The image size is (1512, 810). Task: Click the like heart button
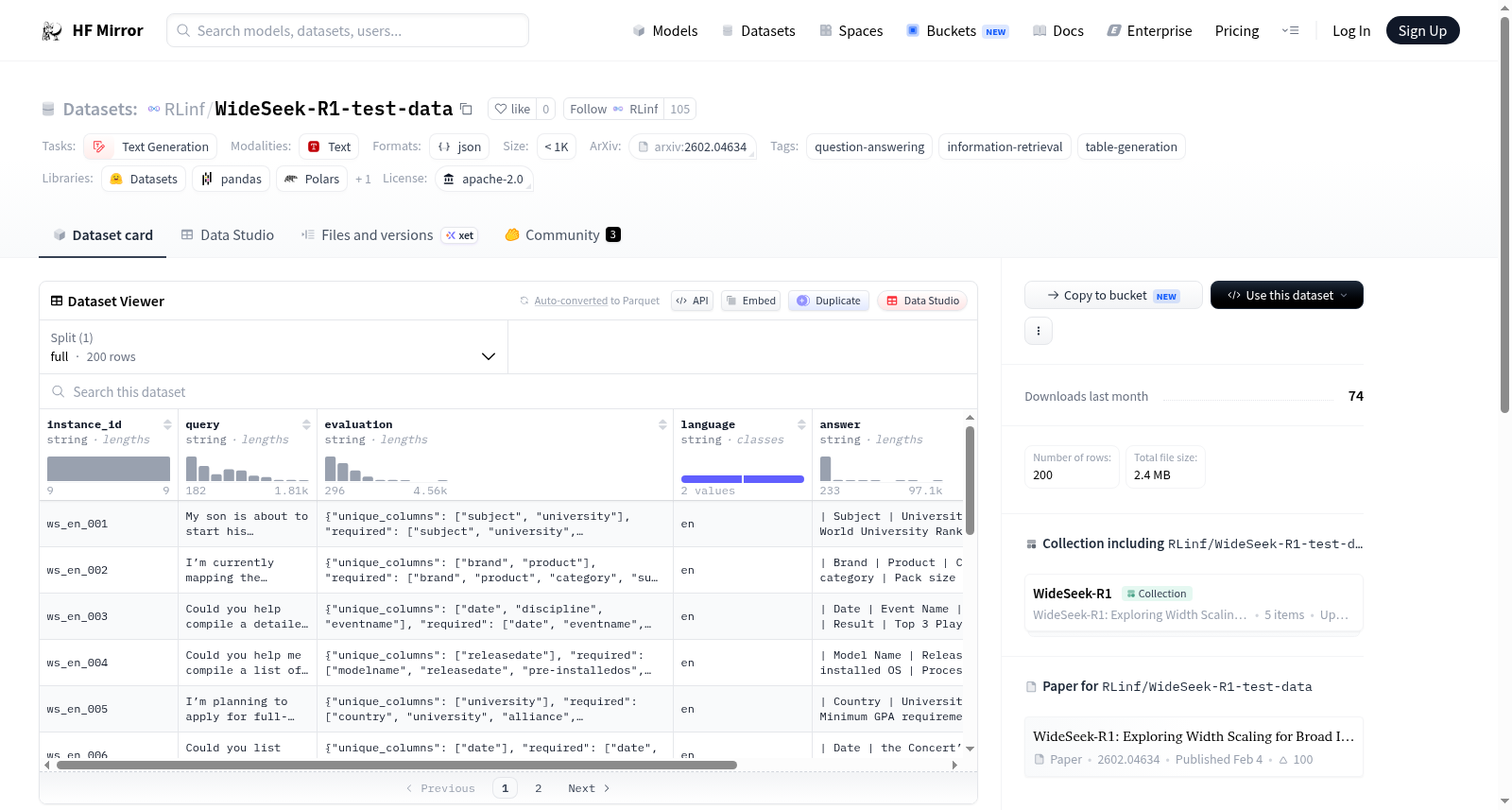(512, 109)
